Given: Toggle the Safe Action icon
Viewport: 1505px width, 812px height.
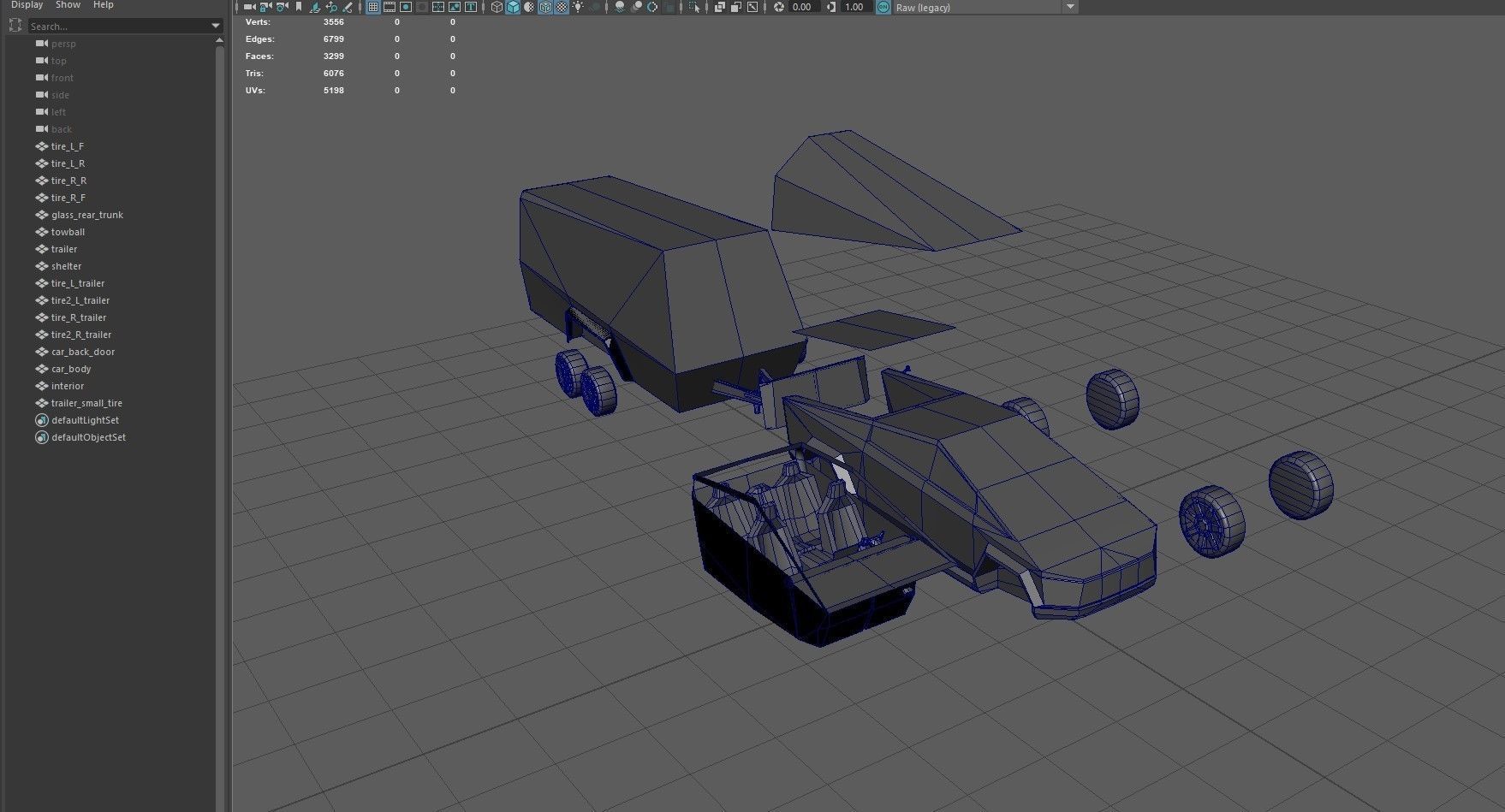Looking at the screenshot, I should [455, 7].
